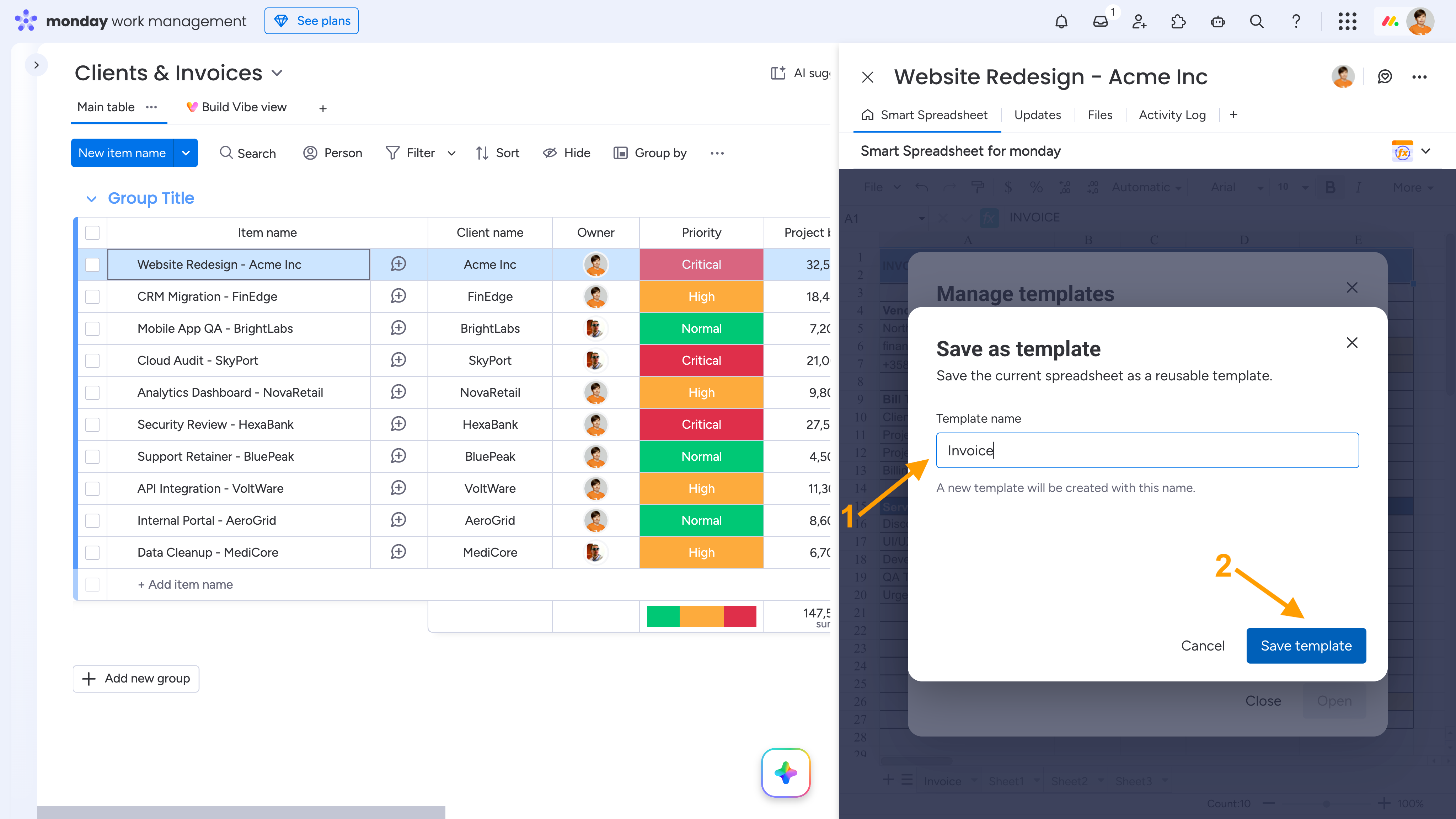The image size is (1456, 819).
Task: Open the notifications bell
Action: [1061, 21]
